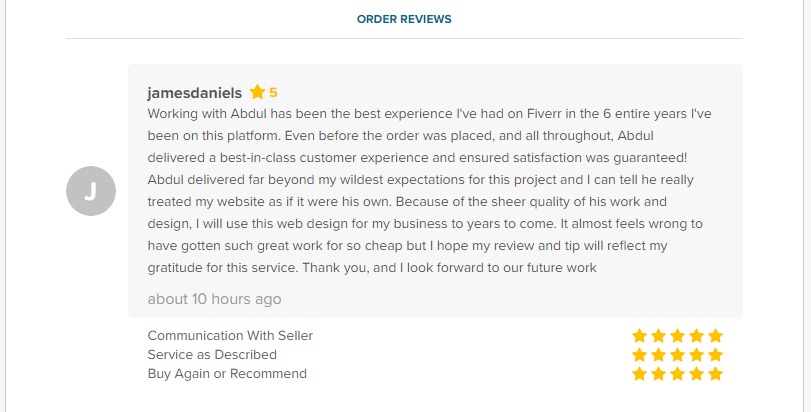The height and width of the screenshot is (412, 811).
Task: Select second star for Buy Again or Recommend
Action: coord(659,374)
